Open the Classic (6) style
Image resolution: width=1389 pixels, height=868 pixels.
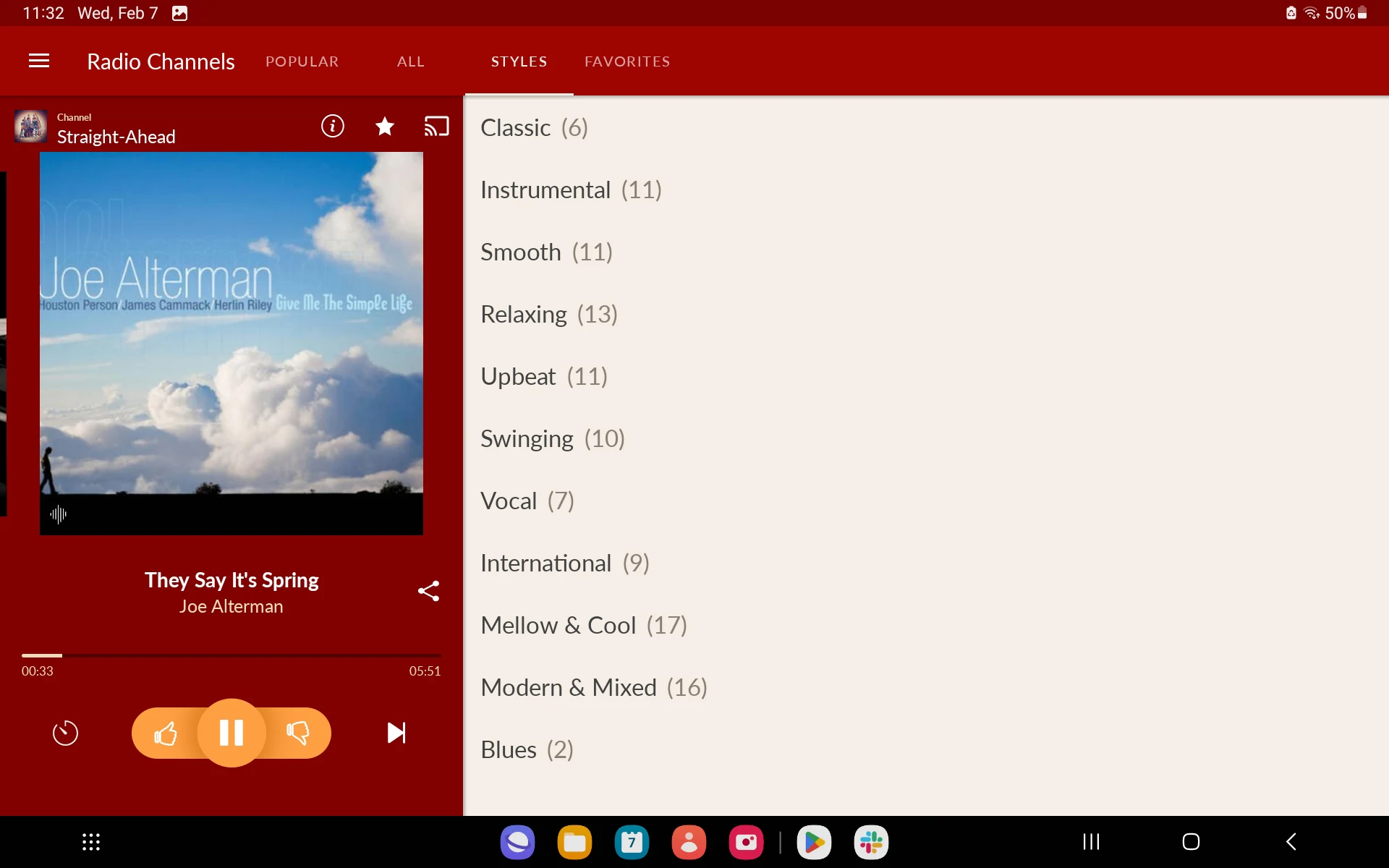pyautogui.click(x=926, y=128)
